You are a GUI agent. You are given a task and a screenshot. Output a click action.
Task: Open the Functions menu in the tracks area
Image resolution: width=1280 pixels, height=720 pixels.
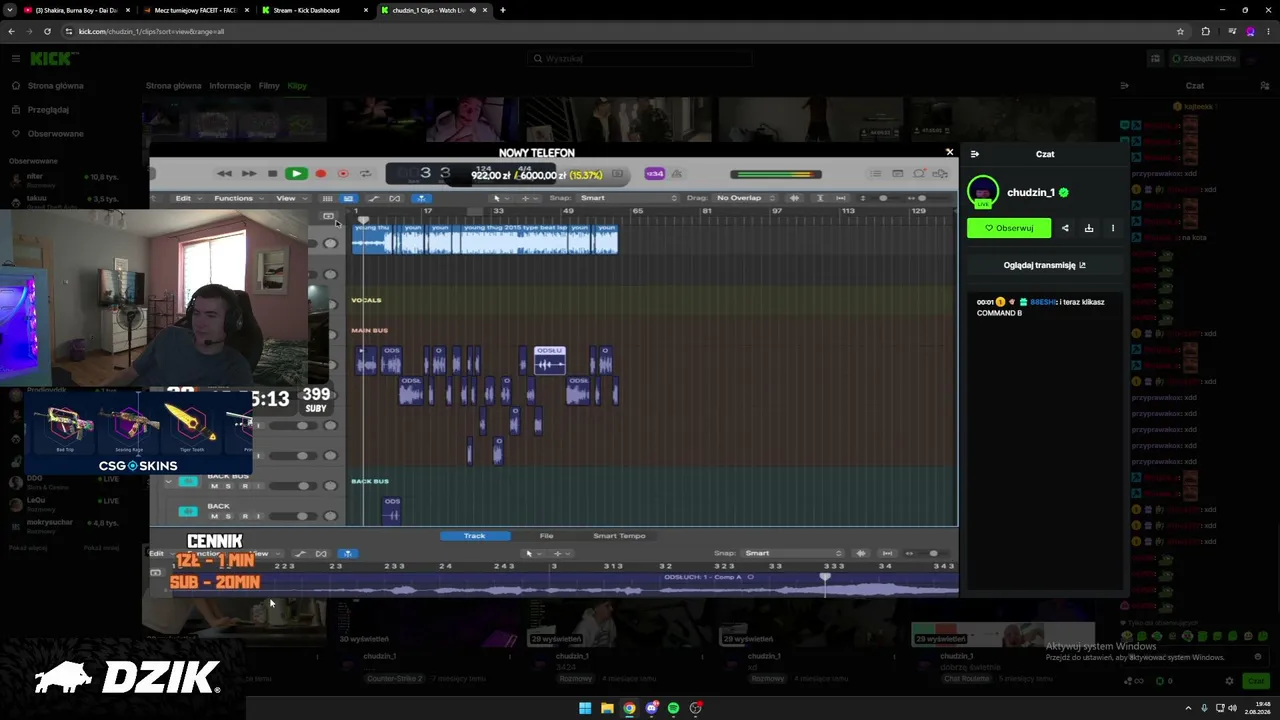pos(237,198)
